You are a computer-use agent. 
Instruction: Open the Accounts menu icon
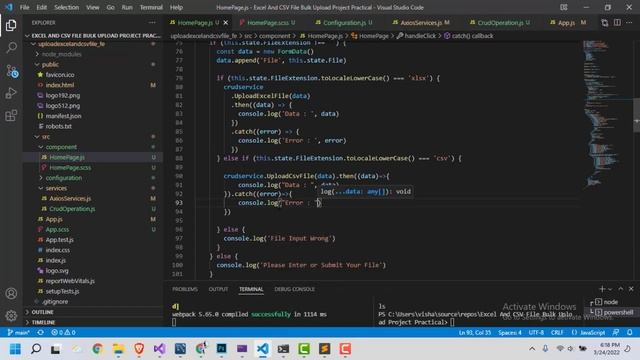pos(11,293)
